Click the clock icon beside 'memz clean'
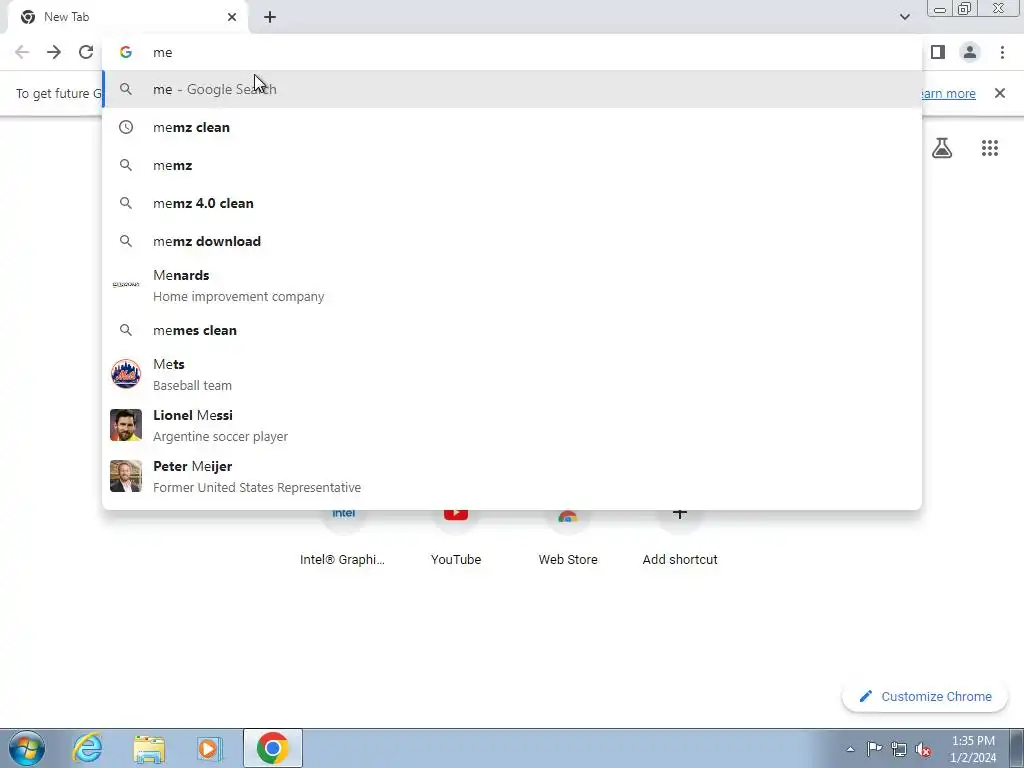 pyautogui.click(x=126, y=127)
